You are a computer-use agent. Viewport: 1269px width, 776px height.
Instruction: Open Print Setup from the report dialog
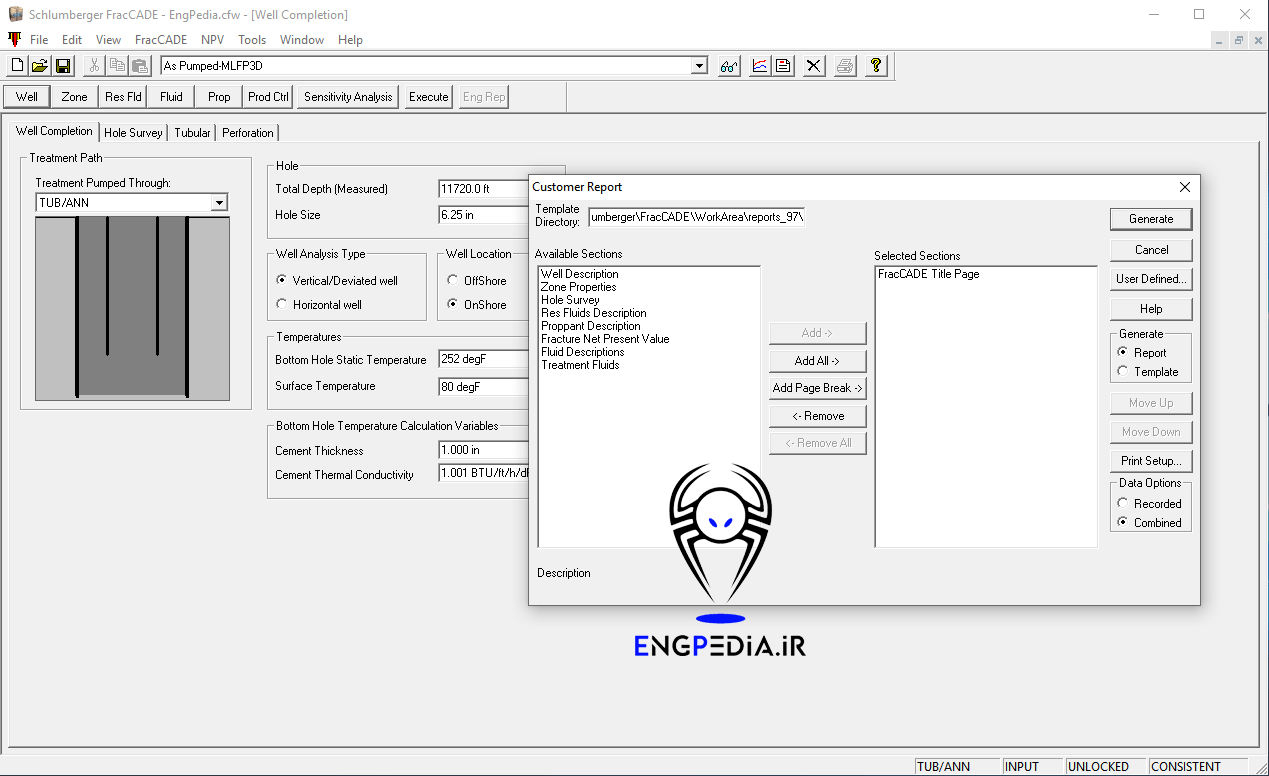pyautogui.click(x=1150, y=461)
